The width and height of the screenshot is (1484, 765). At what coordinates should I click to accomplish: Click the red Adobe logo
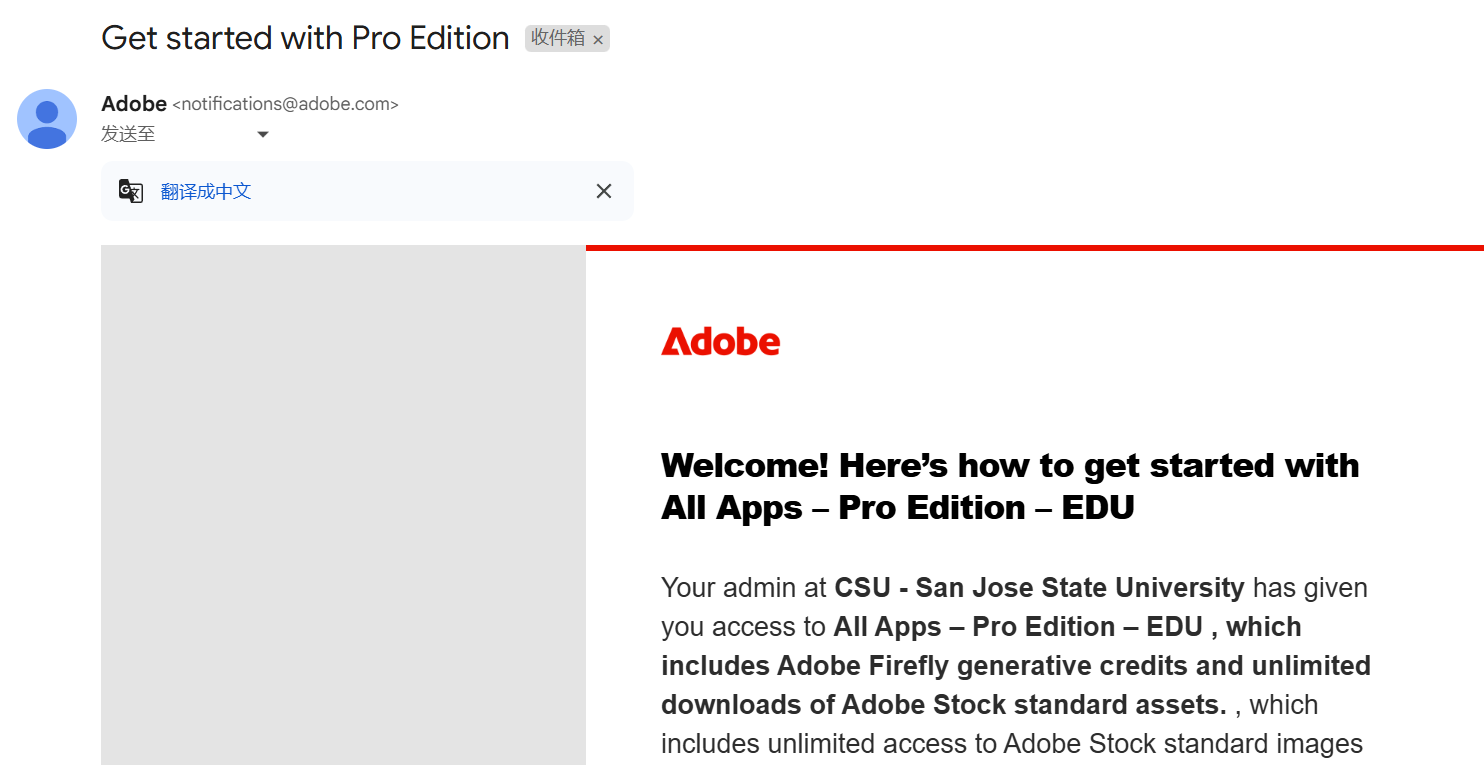point(720,342)
